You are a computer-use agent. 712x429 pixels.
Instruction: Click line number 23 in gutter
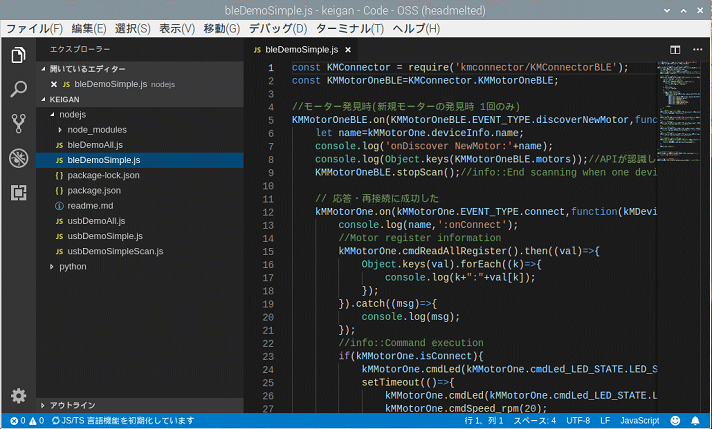pos(268,357)
